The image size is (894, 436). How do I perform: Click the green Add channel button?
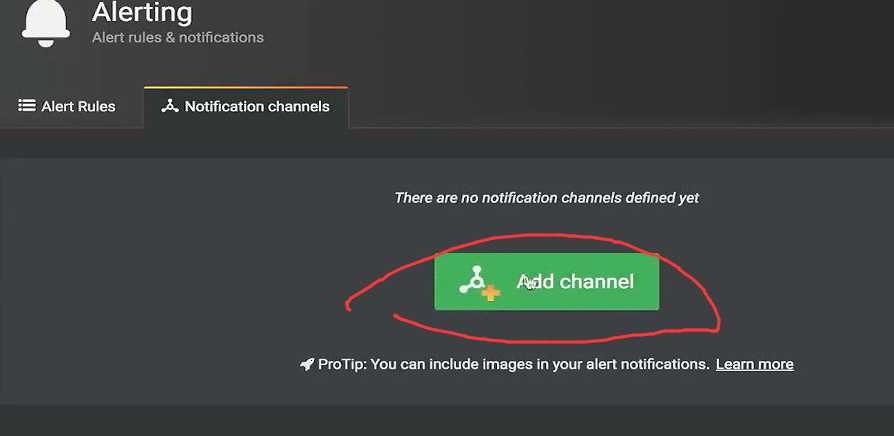546,282
